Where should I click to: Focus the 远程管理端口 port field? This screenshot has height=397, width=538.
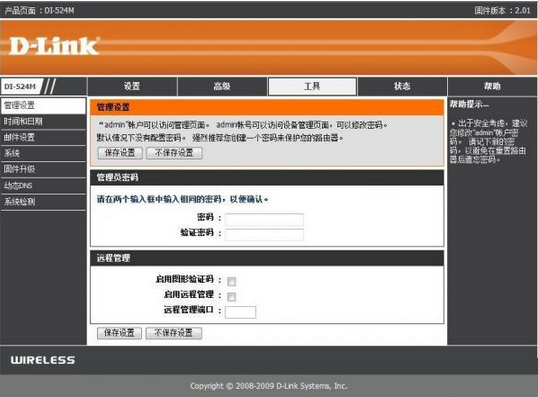click(x=240, y=312)
